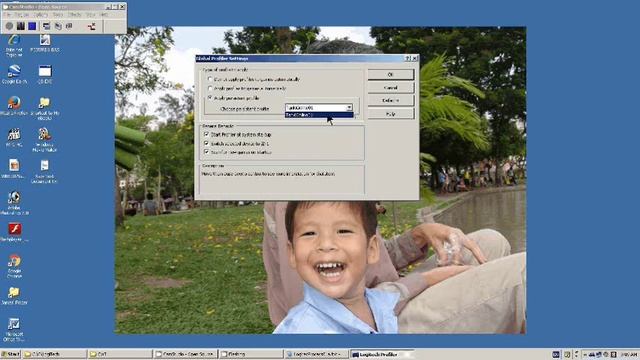Select 'Do not apply profiles automatically' radio
The width and height of the screenshot is (640, 360).
210,79
